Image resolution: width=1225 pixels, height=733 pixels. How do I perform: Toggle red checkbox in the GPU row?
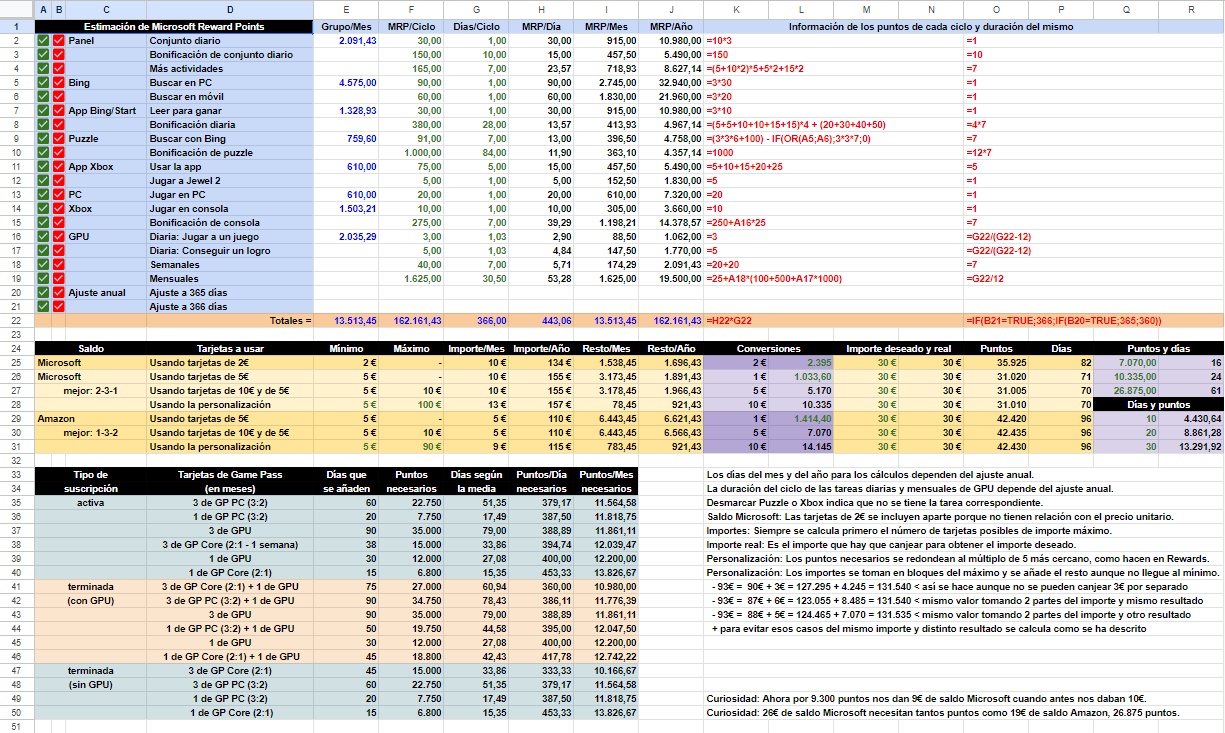[x=59, y=236]
